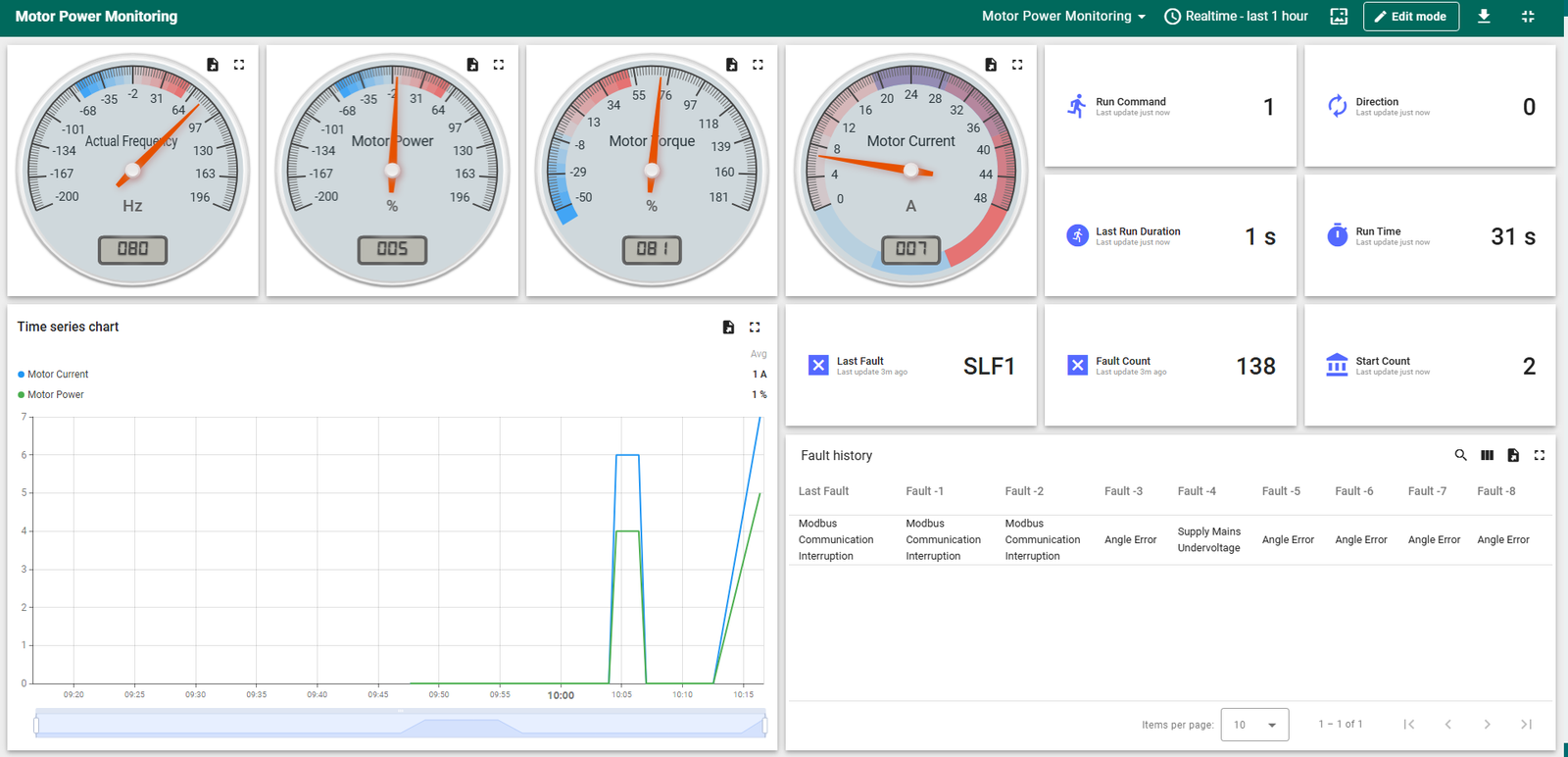Image resolution: width=1568 pixels, height=757 pixels.
Task: Expand Motor Torque gauge to fullscreen
Action: point(758,65)
